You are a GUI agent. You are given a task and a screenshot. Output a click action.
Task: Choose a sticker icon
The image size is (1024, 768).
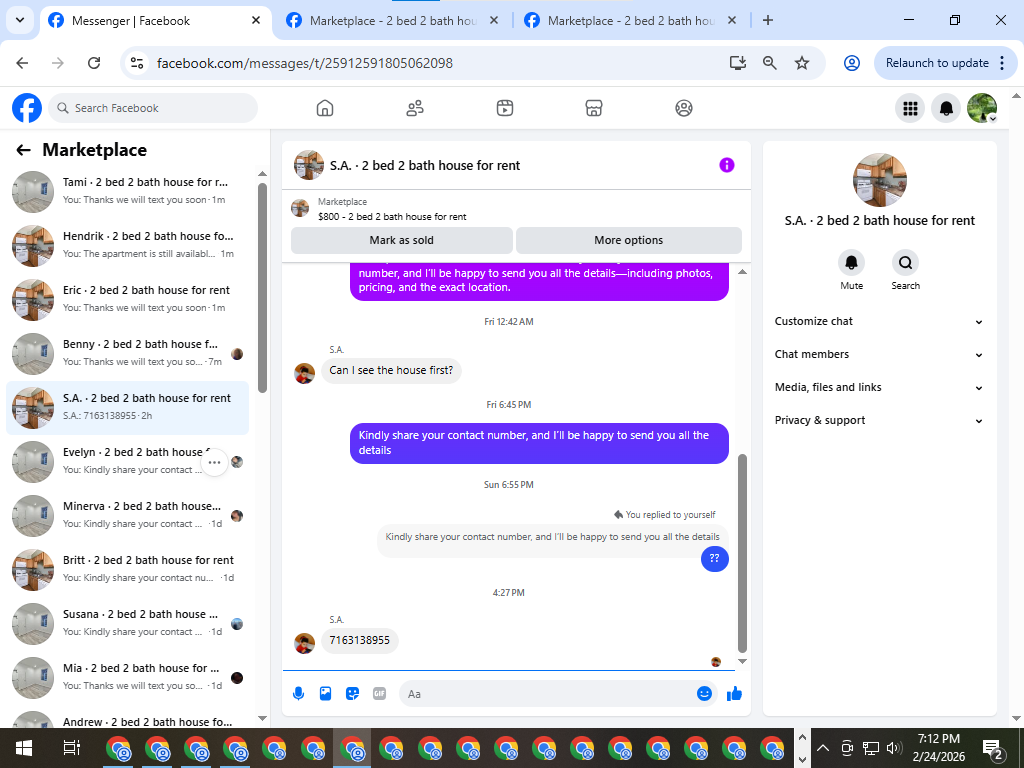coord(353,694)
